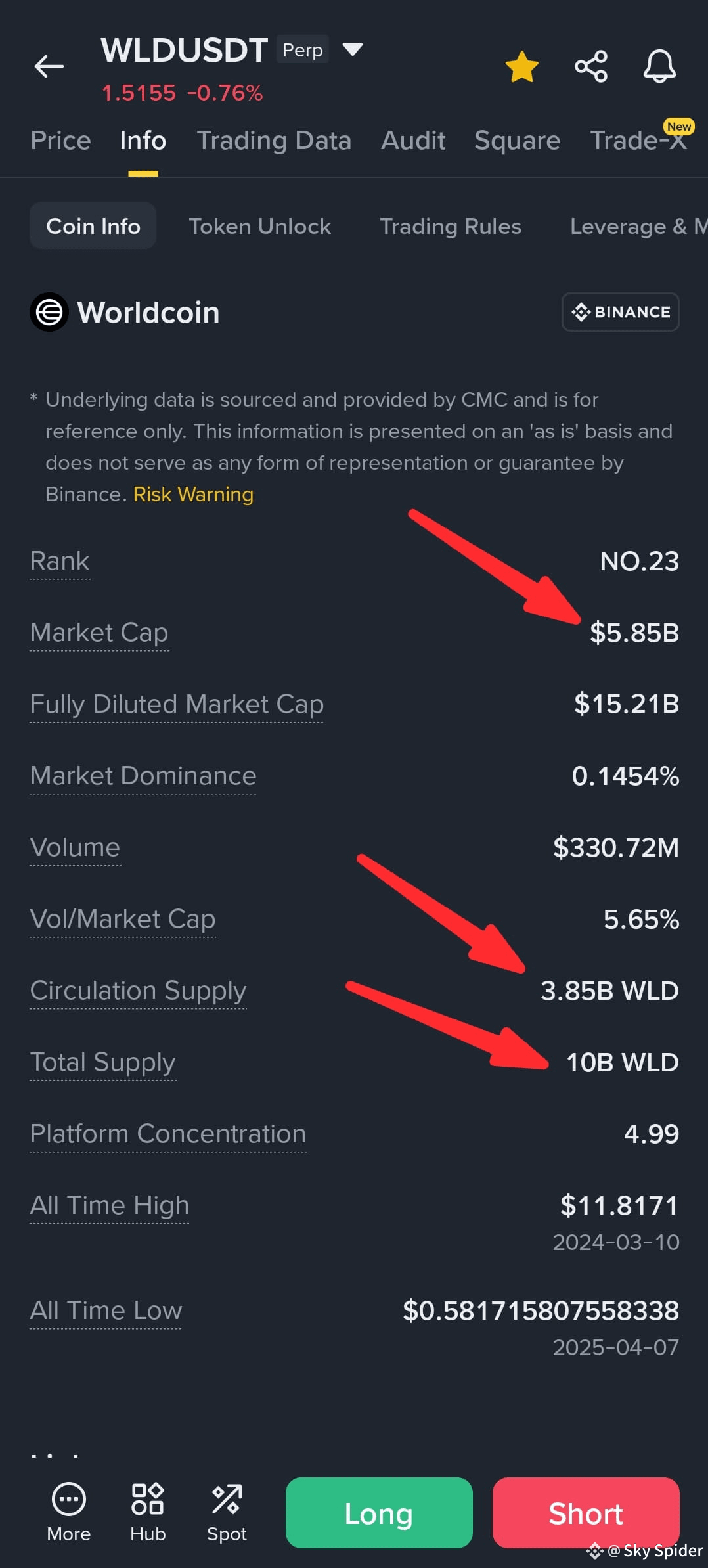Toggle the favorite star for WLDUSDT
Viewport: 708px width, 1568px height.
pos(522,66)
